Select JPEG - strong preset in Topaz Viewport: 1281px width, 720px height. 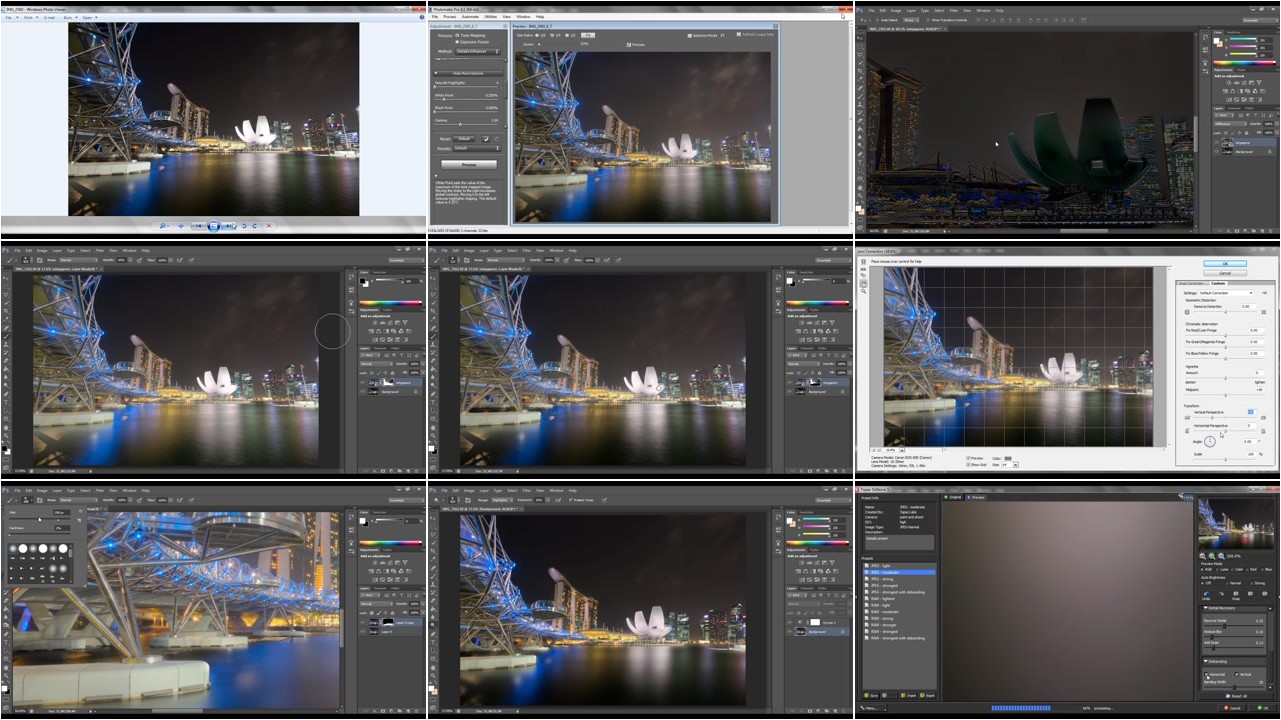coord(899,579)
